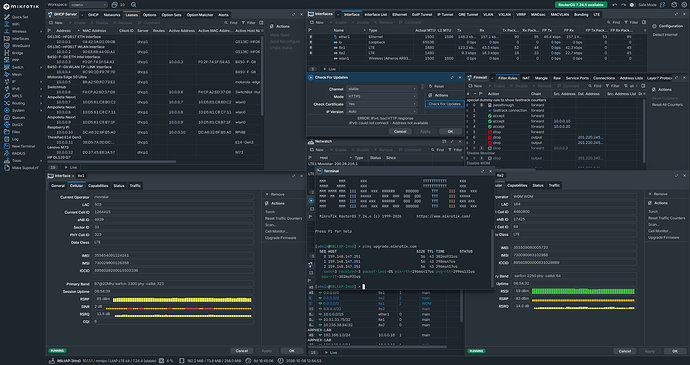Click RouterOS 7.24.5 available button
Screen dimensions: 690x365
coord(581,5)
